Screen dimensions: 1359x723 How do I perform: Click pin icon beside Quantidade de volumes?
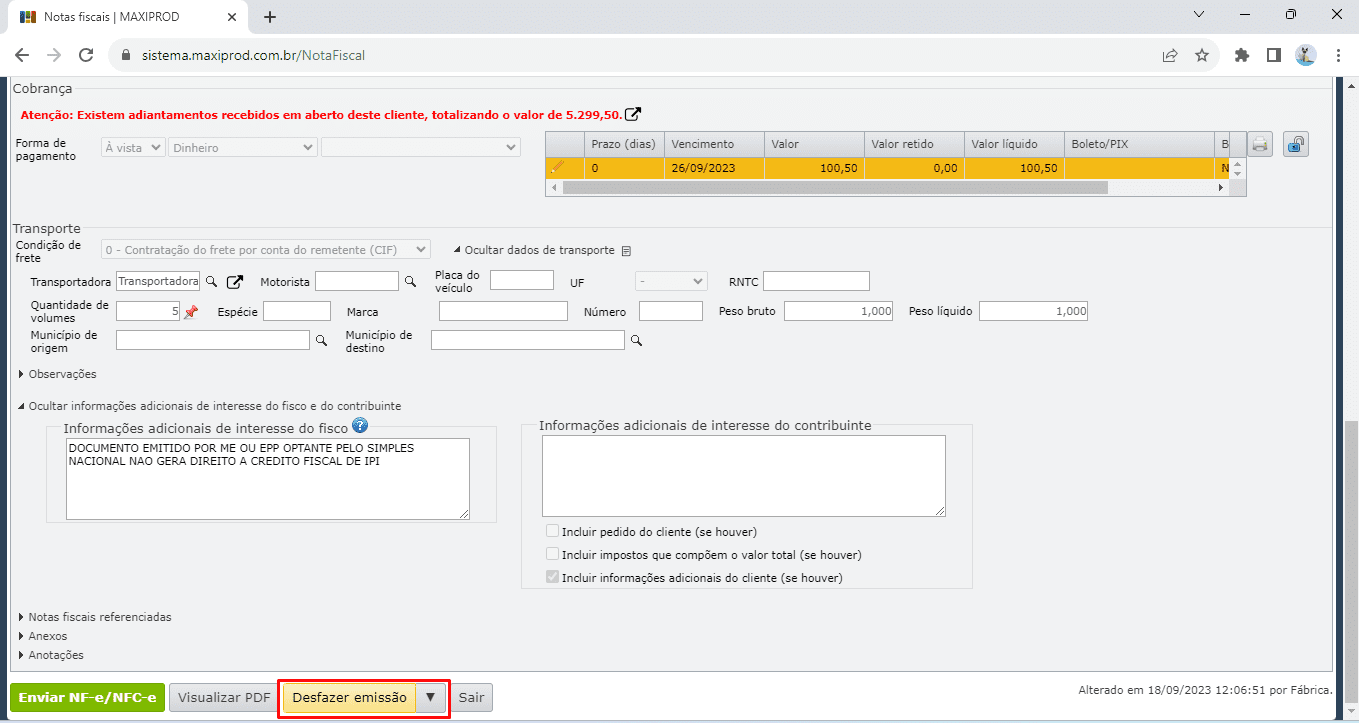click(x=191, y=312)
